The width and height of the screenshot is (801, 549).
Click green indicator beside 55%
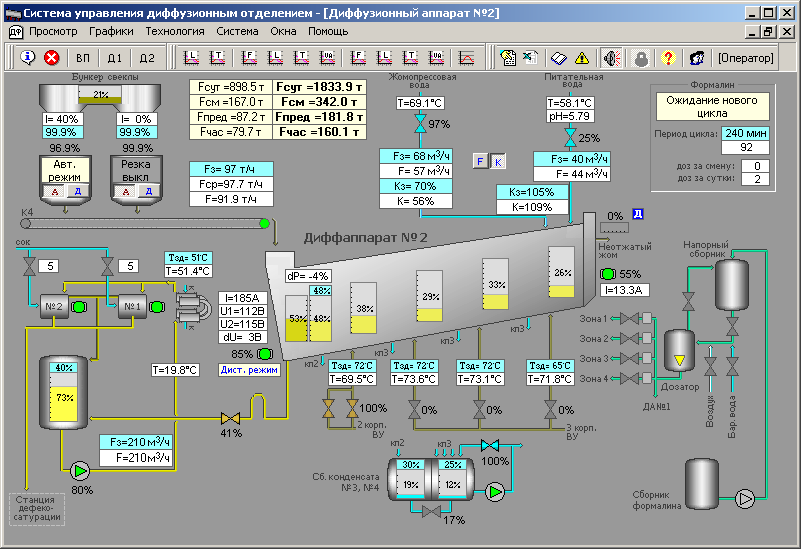tap(608, 274)
